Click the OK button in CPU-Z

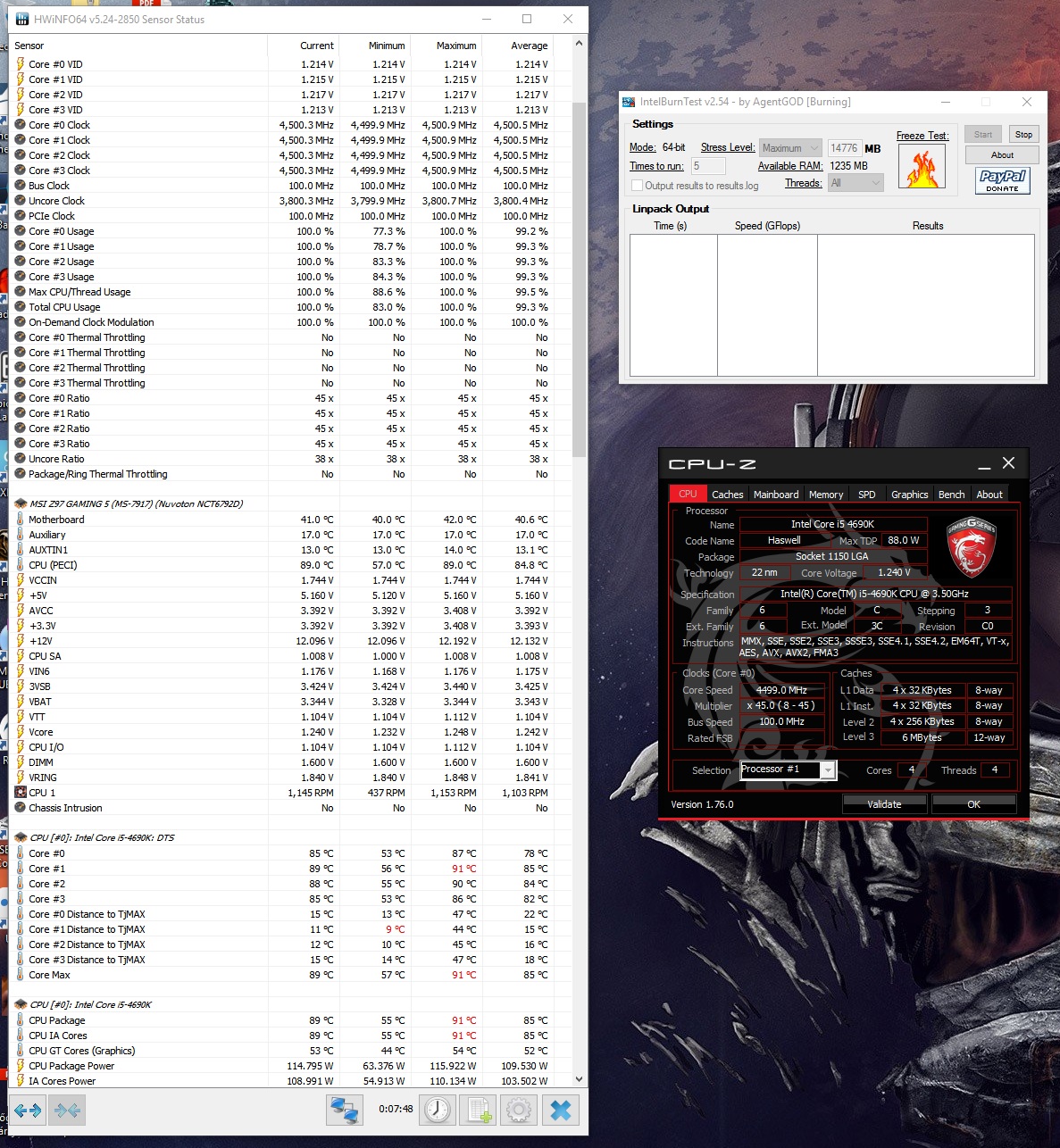(x=973, y=804)
